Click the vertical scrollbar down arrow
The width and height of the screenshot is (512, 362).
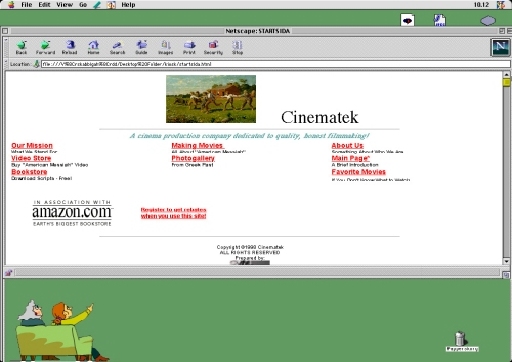click(506, 261)
